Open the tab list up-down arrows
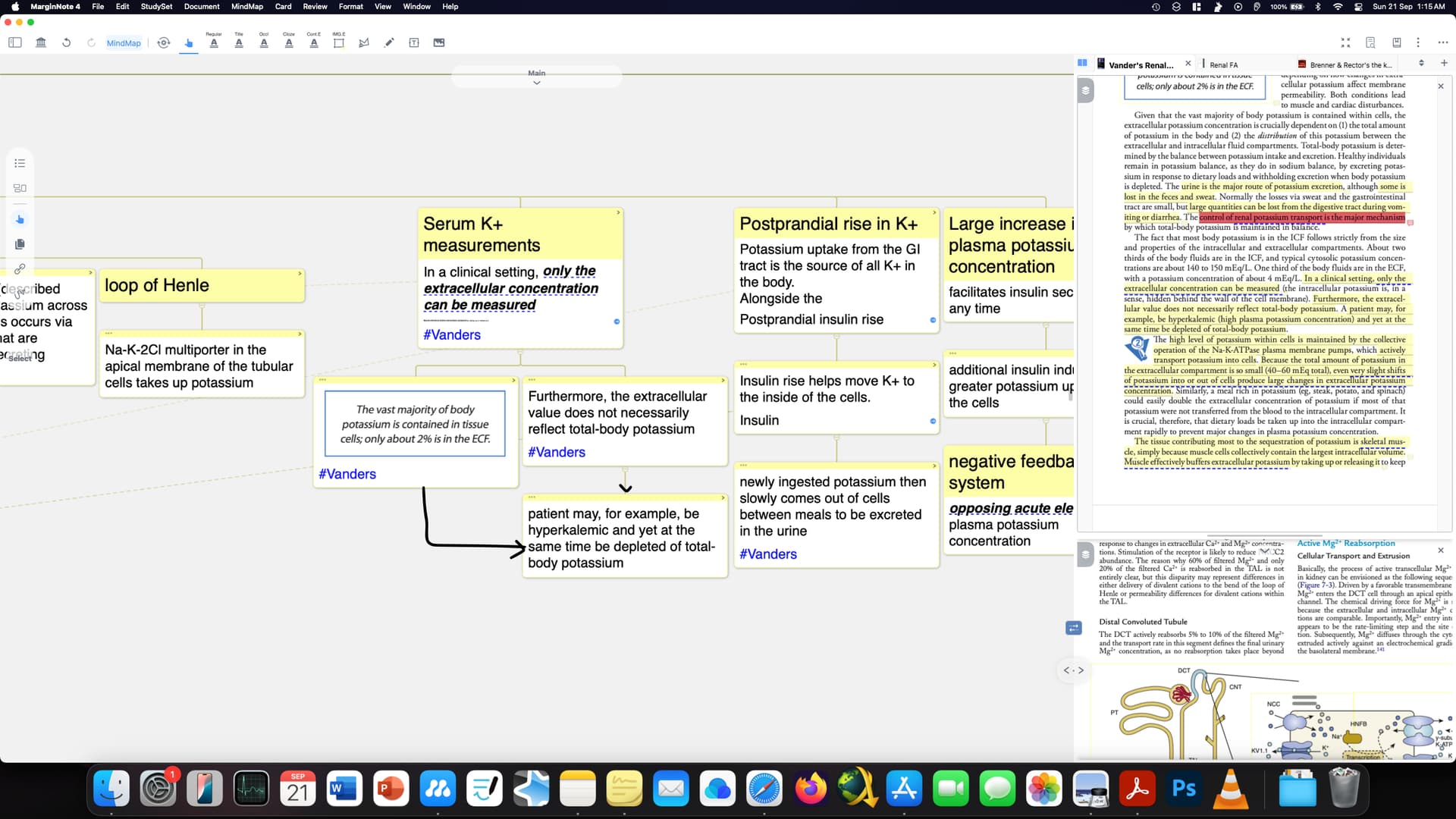Viewport: 1456px width, 819px height. point(1421,64)
